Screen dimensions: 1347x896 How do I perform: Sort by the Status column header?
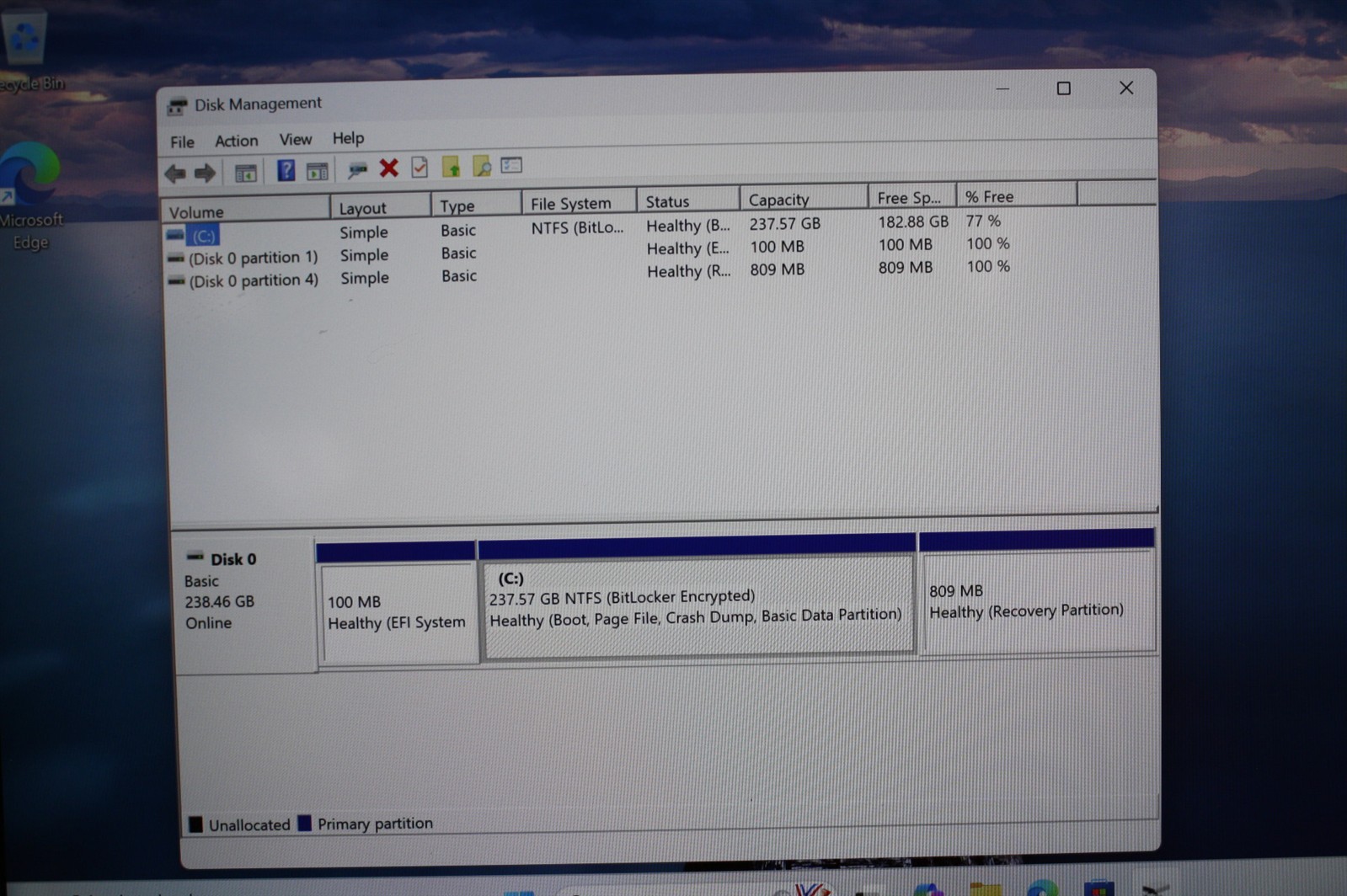688,200
